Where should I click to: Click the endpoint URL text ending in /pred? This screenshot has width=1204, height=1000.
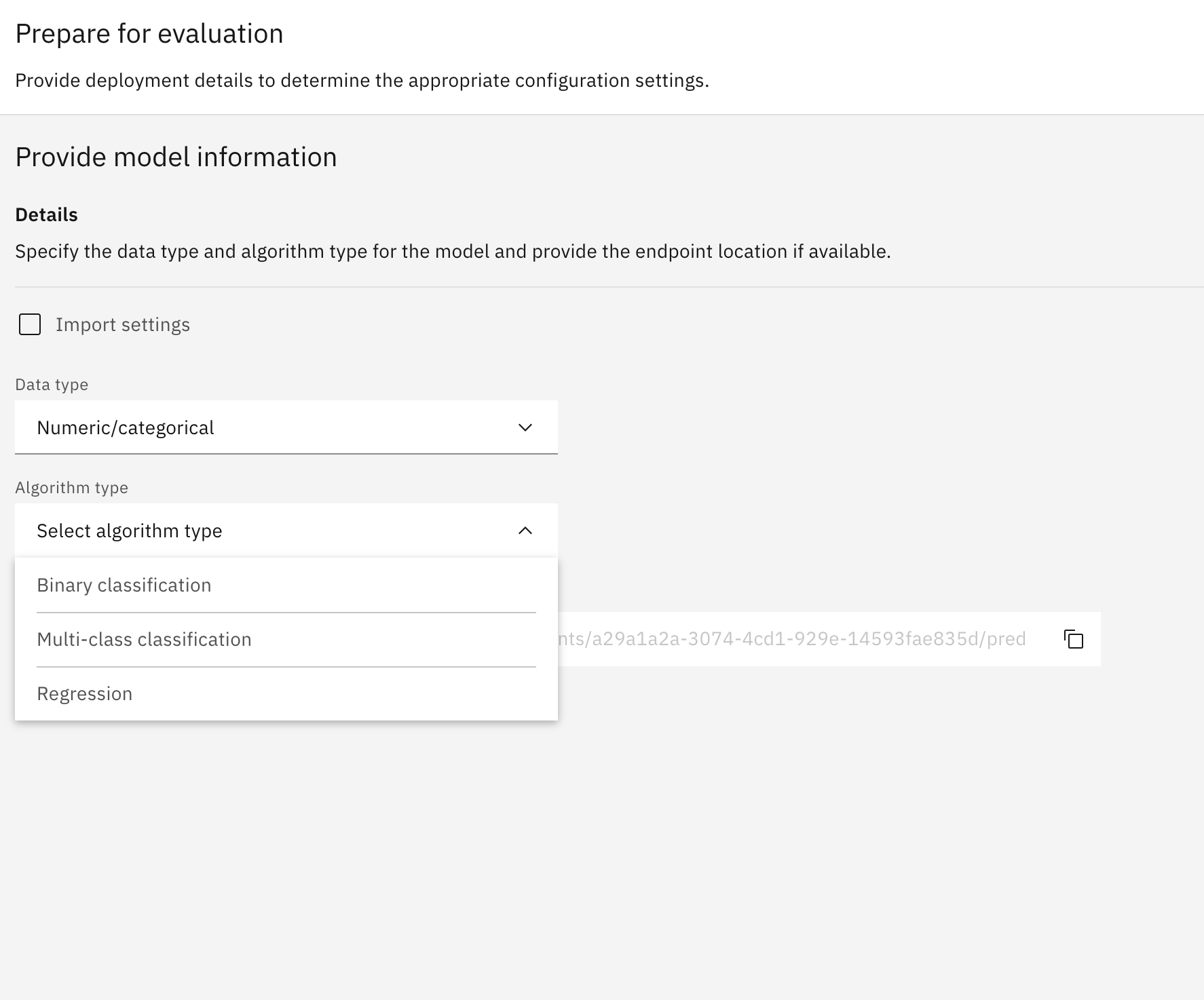click(791, 639)
